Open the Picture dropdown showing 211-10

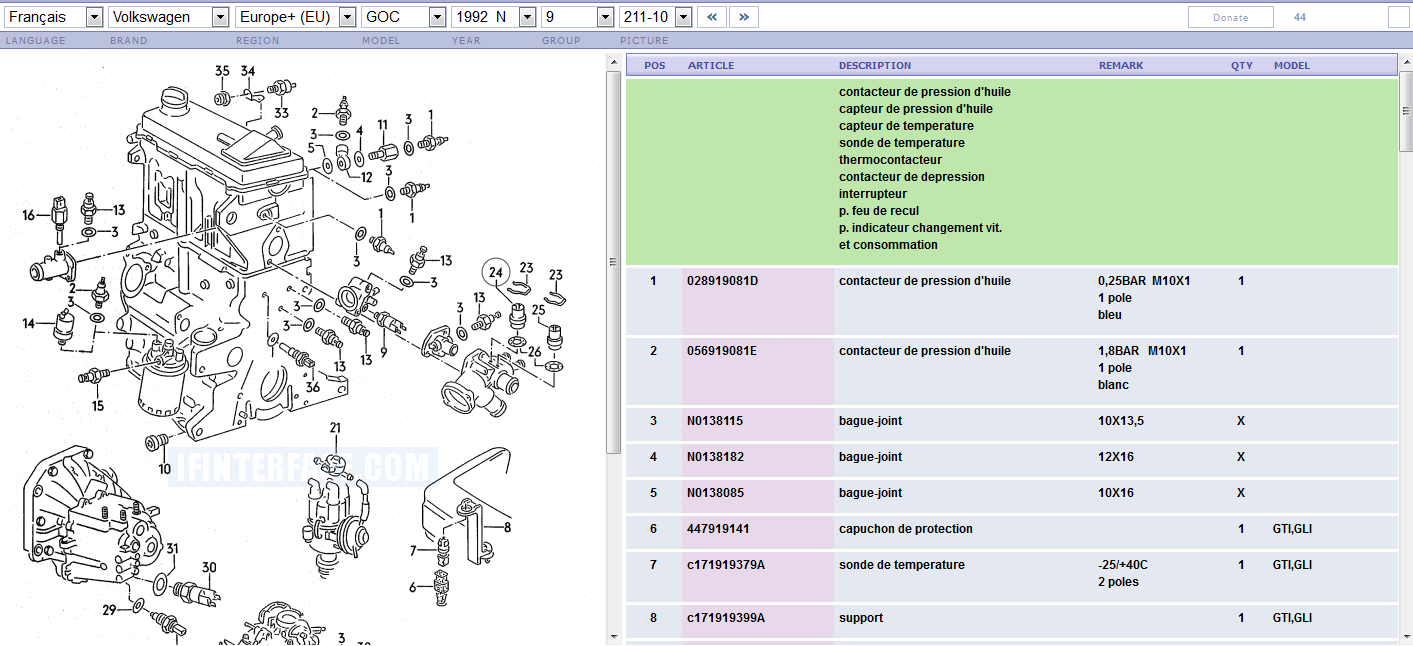(x=656, y=17)
